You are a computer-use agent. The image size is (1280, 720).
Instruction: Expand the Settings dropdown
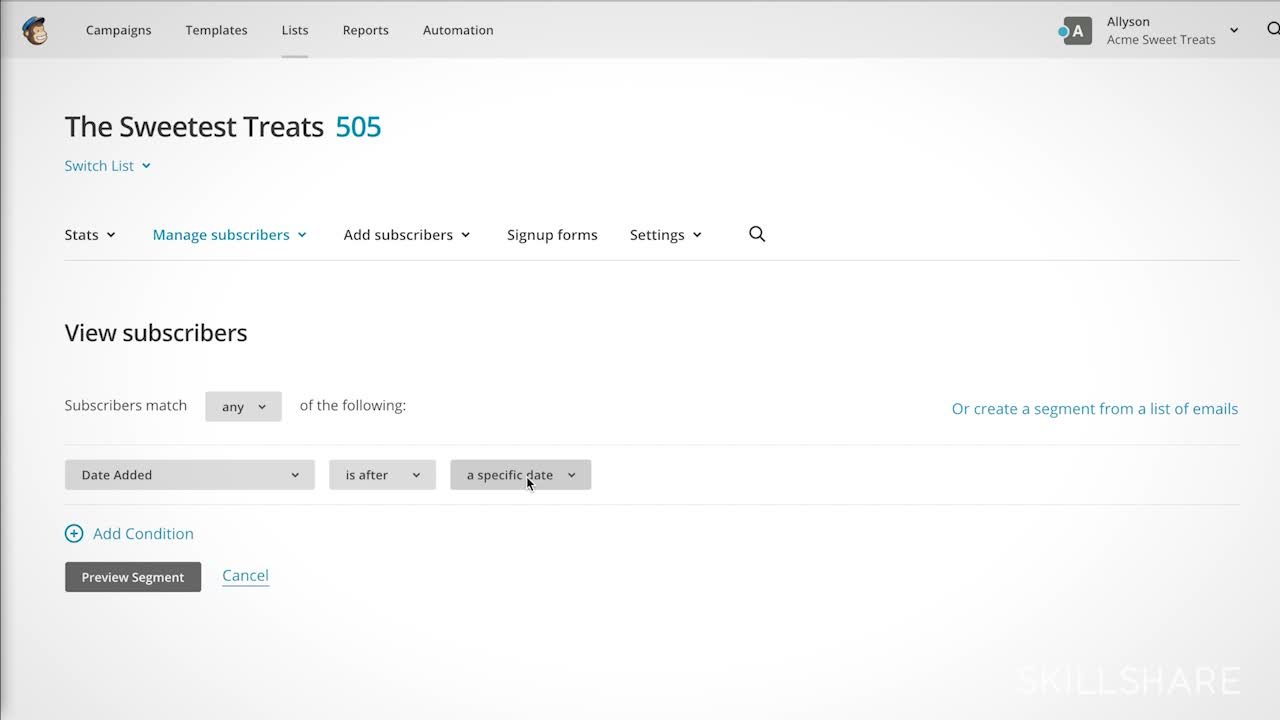[x=665, y=235]
